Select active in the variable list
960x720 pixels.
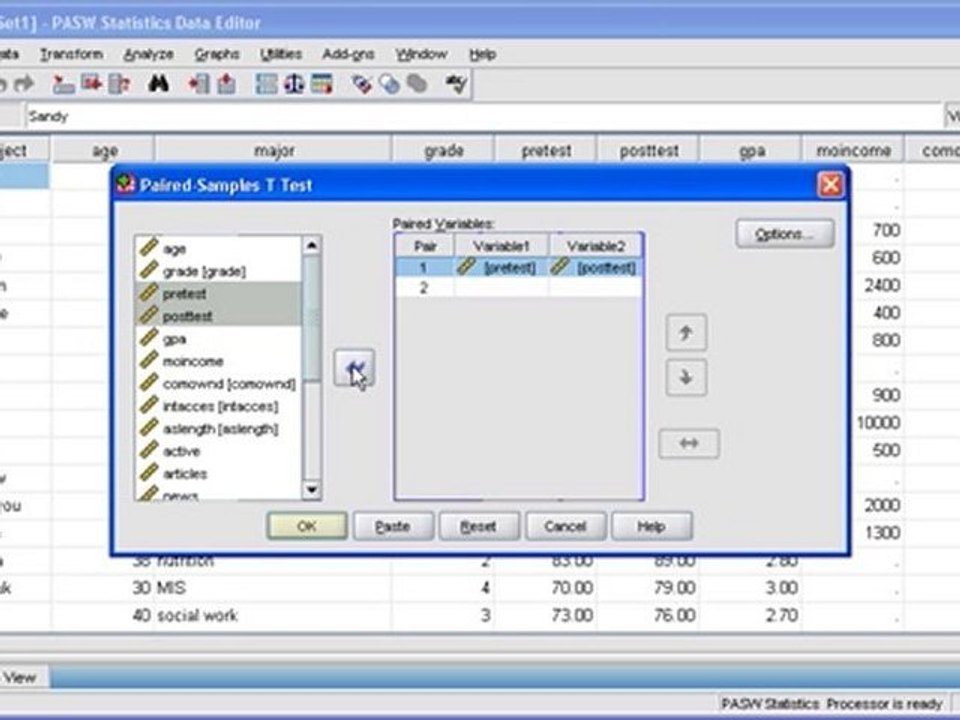point(219,451)
